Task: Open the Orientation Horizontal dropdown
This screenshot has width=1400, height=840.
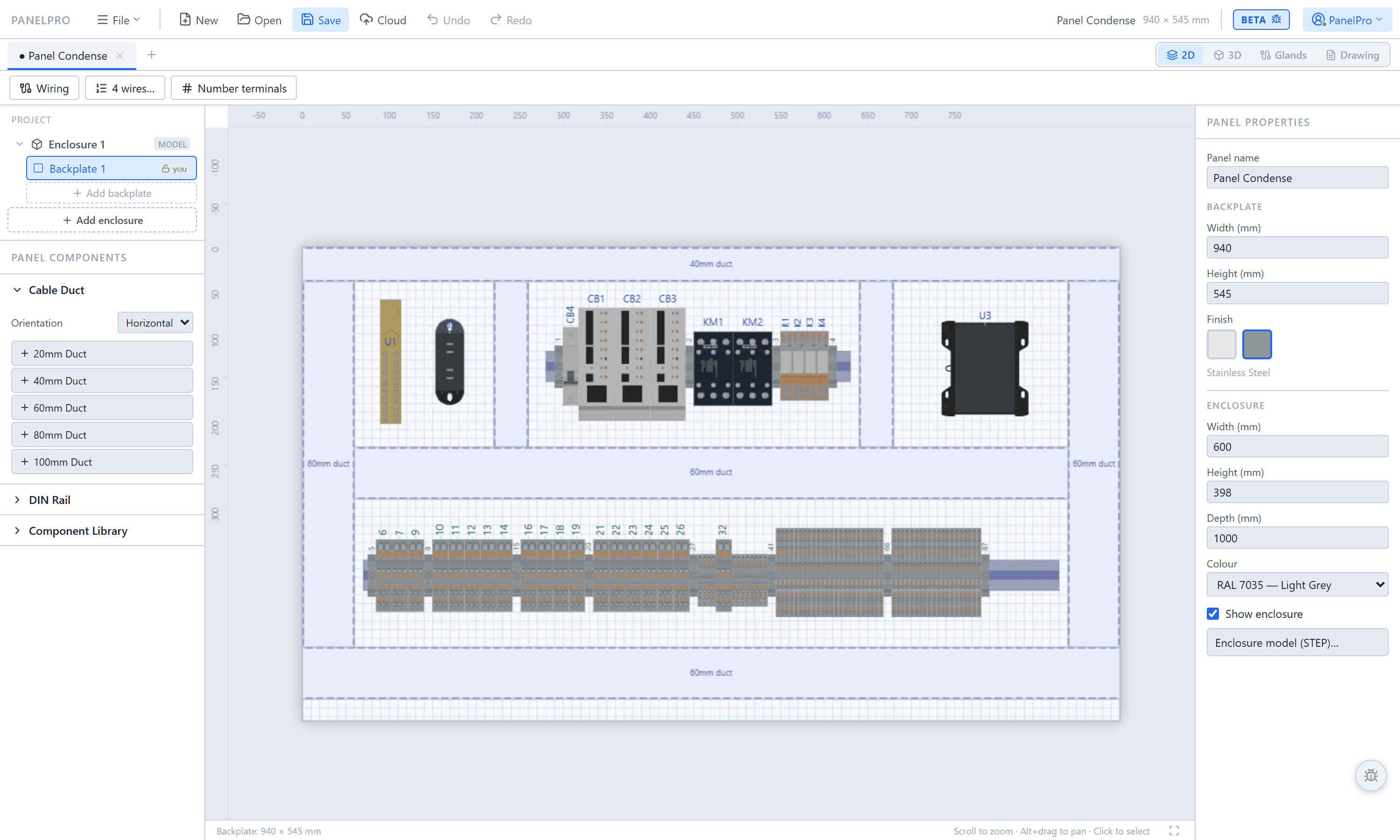Action: pyautogui.click(x=155, y=322)
